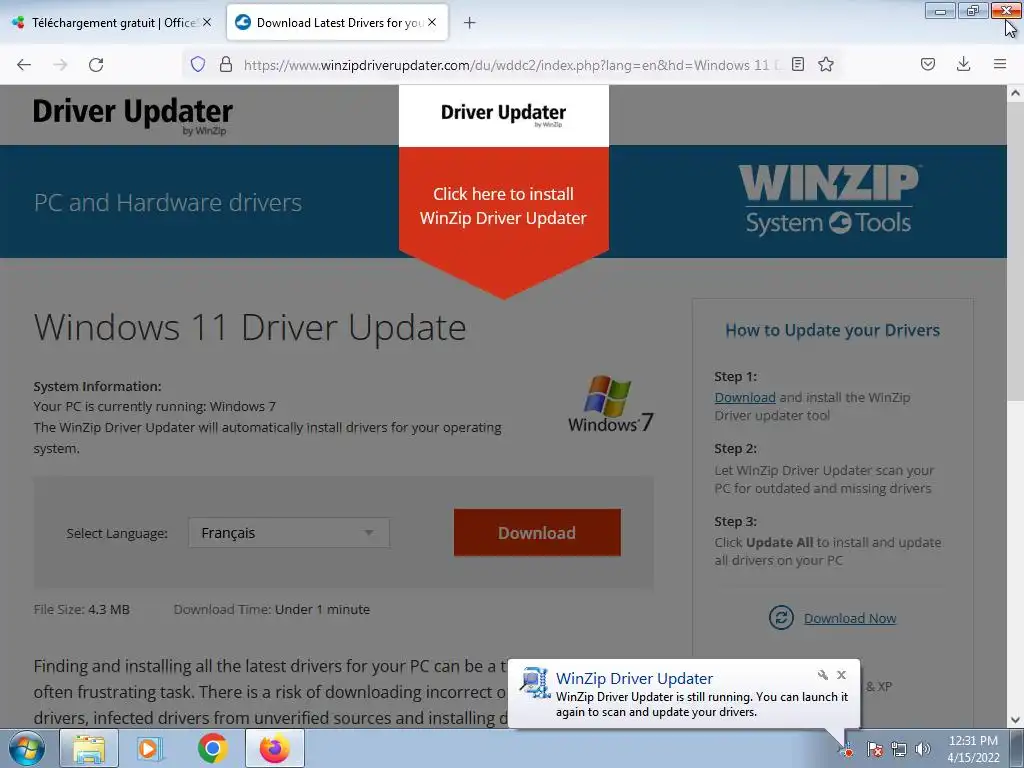The image size is (1024, 768).
Task: Follow the Step 1 Download link
Action: [744, 397]
